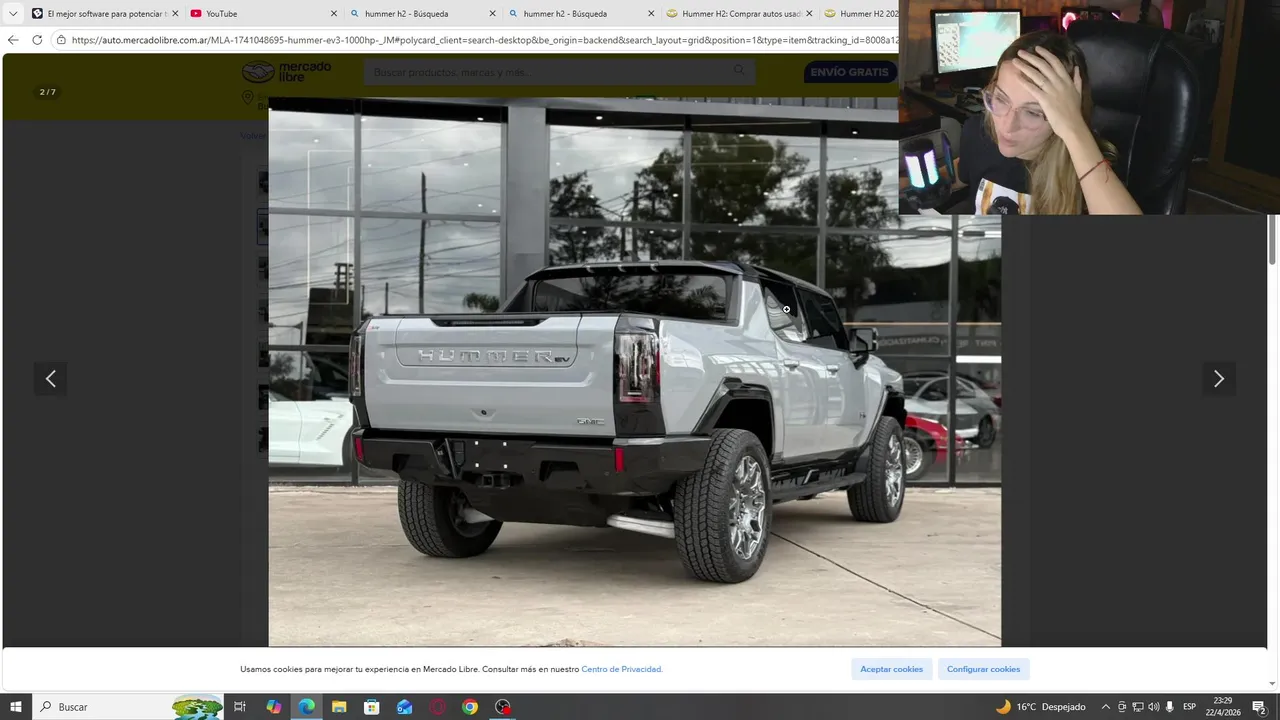The height and width of the screenshot is (720, 1280).
Task: Click the page vertical scrollbar
Action: [x=1273, y=240]
